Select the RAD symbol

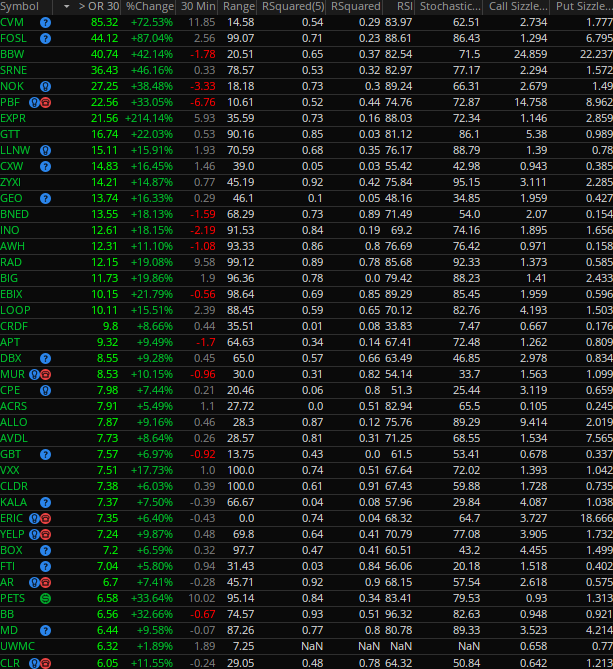point(11,263)
